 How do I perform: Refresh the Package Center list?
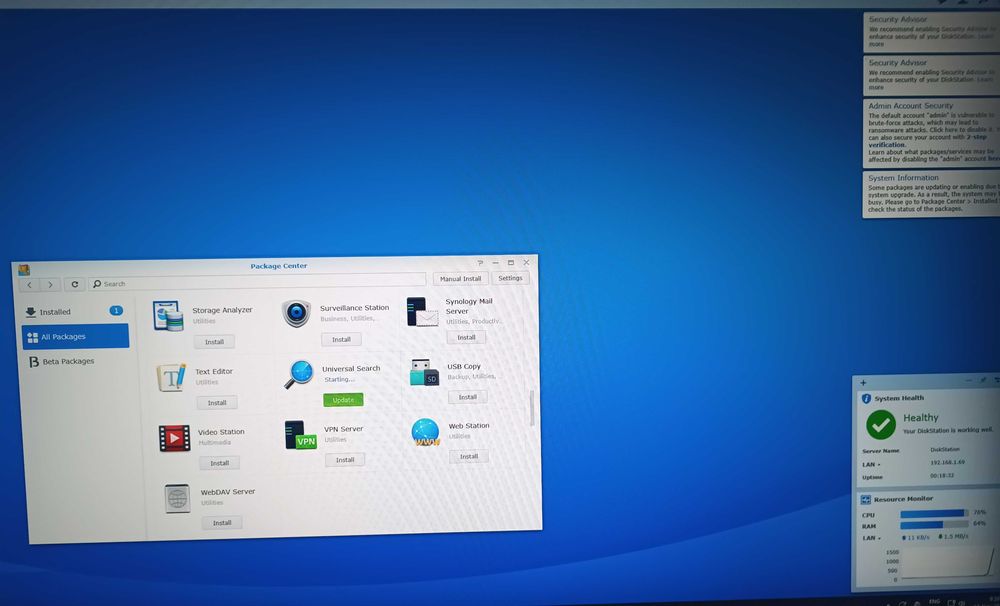click(x=75, y=284)
